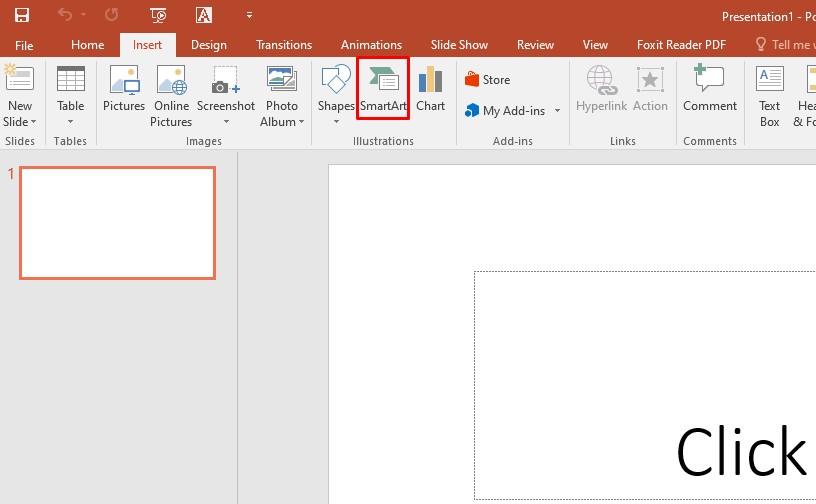Expand the My Add-ins dropdown arrow
This screenshot has height=504, width=816.
click(557, 110)
